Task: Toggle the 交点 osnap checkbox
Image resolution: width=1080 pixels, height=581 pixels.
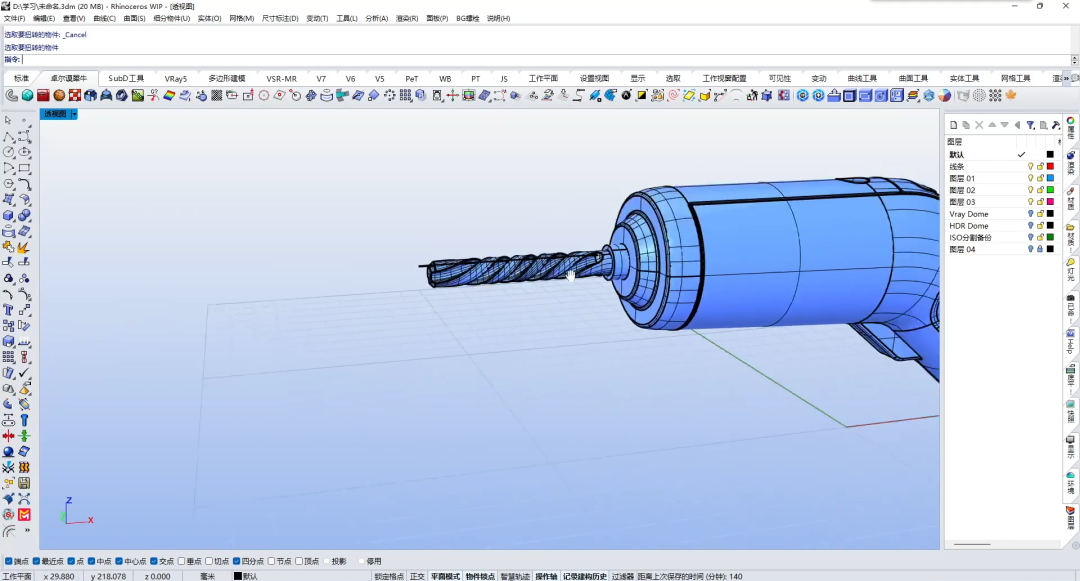Action: (x=154, y=561)
